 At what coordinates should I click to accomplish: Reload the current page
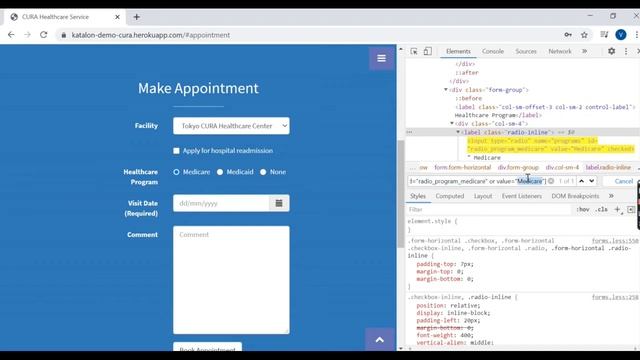click(44, 35)
